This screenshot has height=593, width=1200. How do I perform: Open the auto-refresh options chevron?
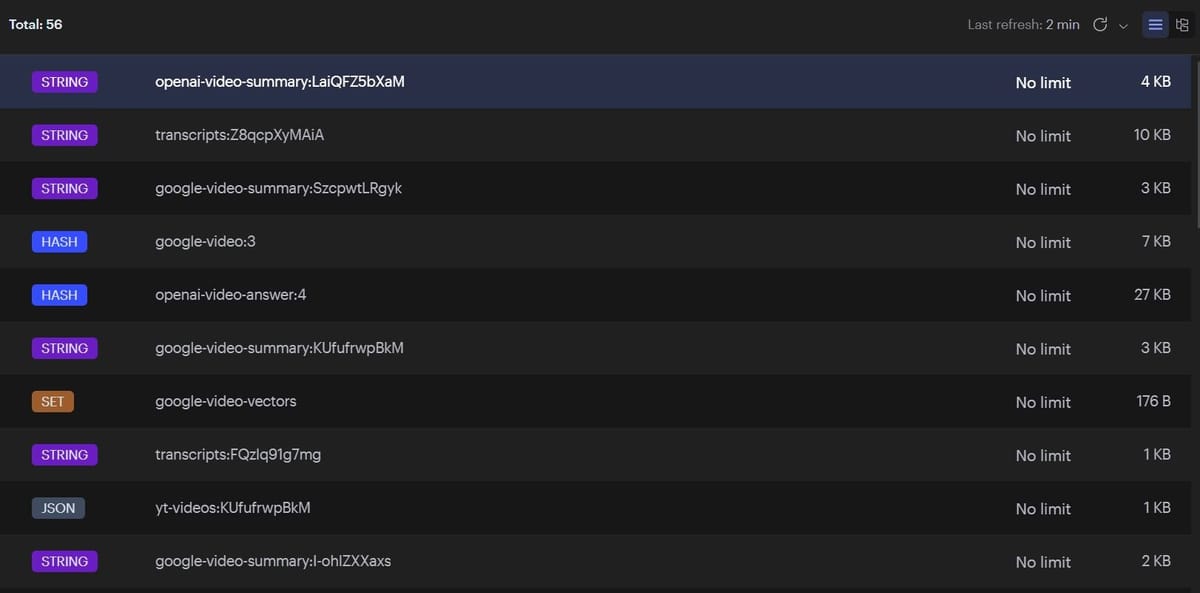tap(1123, 26)
